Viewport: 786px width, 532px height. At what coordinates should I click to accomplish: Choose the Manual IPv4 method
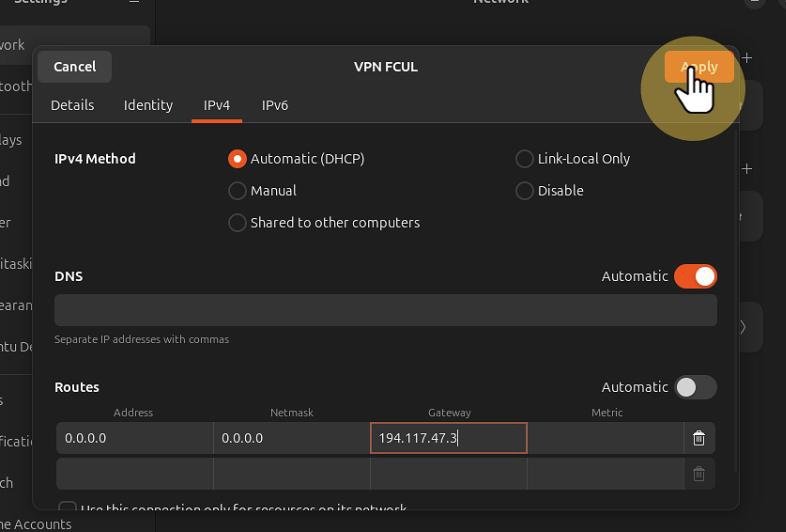[x=237, y=191]
